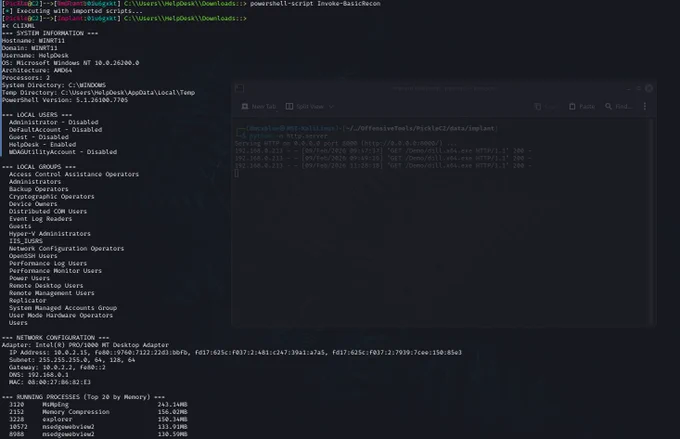This screenshot has height=439, width=680.
Task: Click the Paste clipboard icon in background terminal
Action: 572,106
